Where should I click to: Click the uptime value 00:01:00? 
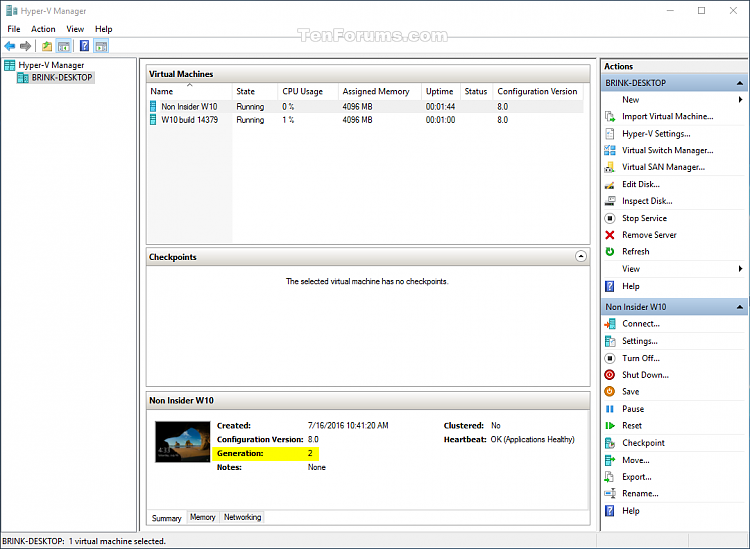(x=441, y=120)
